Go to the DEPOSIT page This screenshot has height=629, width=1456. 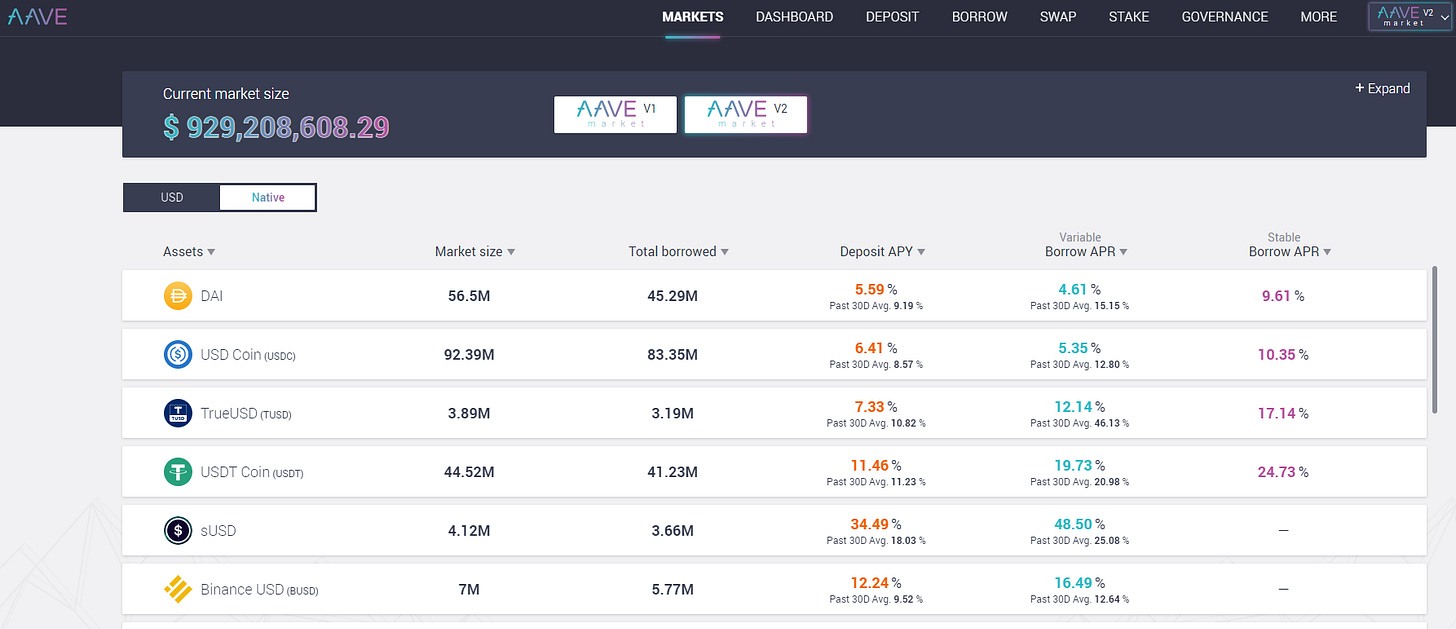pos(892,17)
